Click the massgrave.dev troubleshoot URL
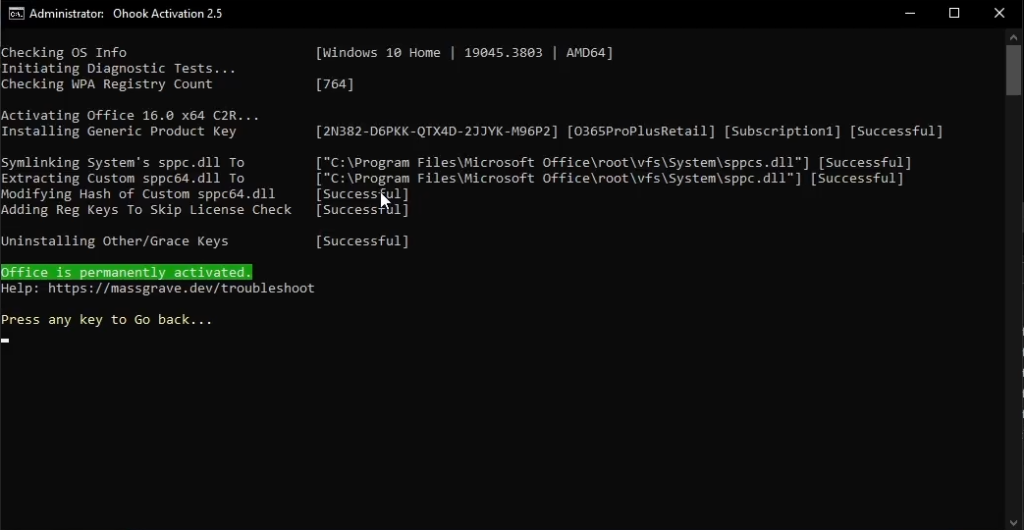Screen dimensions: 1024x530 tap(178, 288)
